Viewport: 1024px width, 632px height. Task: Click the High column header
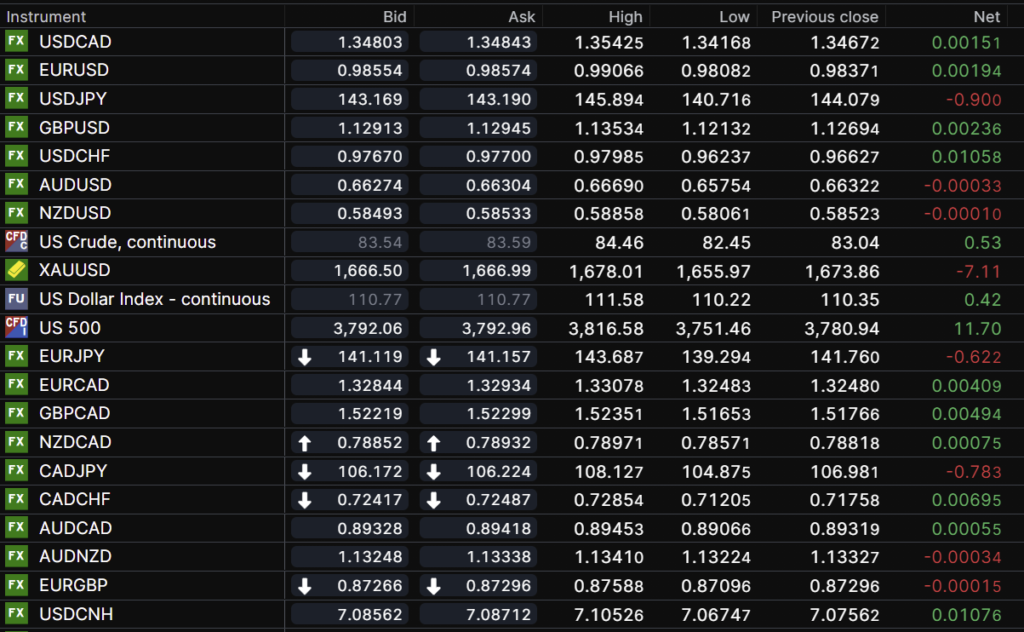(x=625, y=16)
